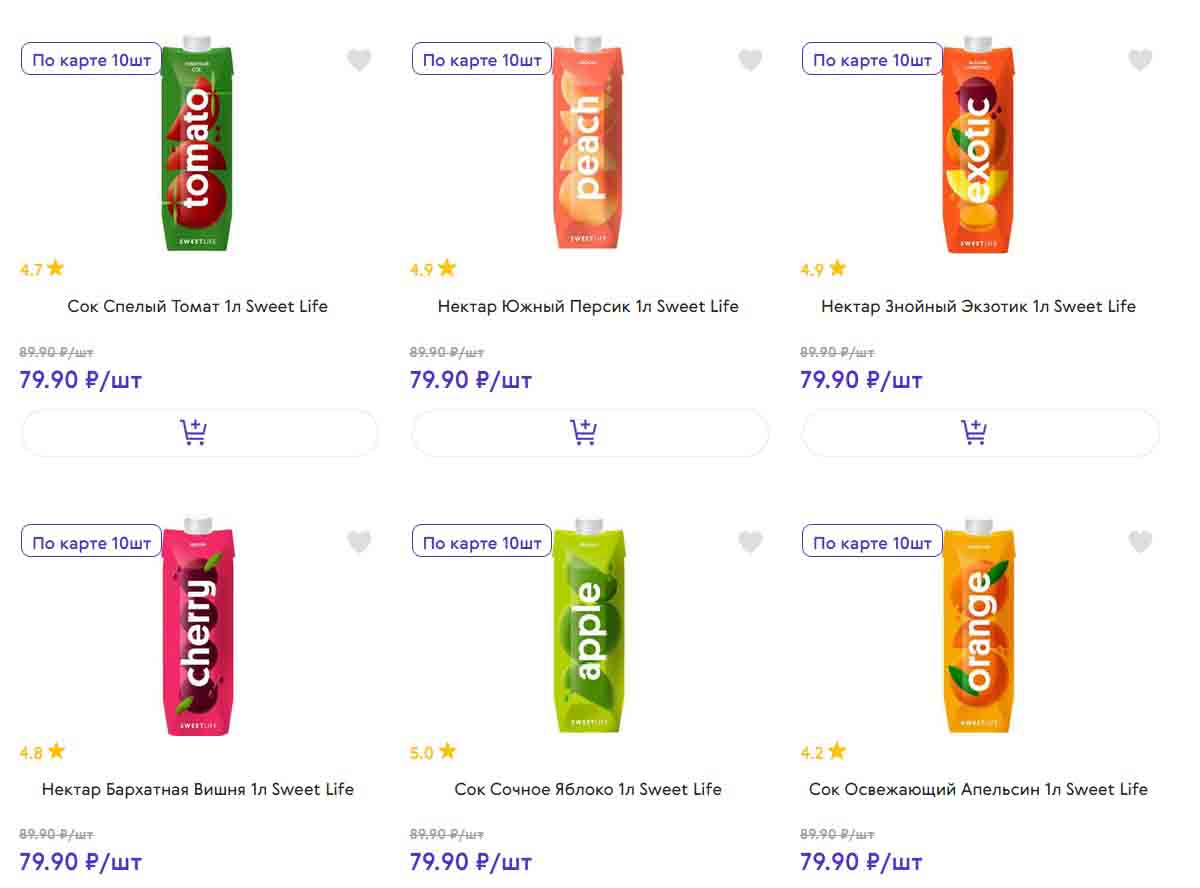
Task: Click 5.0 star rating of apple juice
Action: coord(433,752)
